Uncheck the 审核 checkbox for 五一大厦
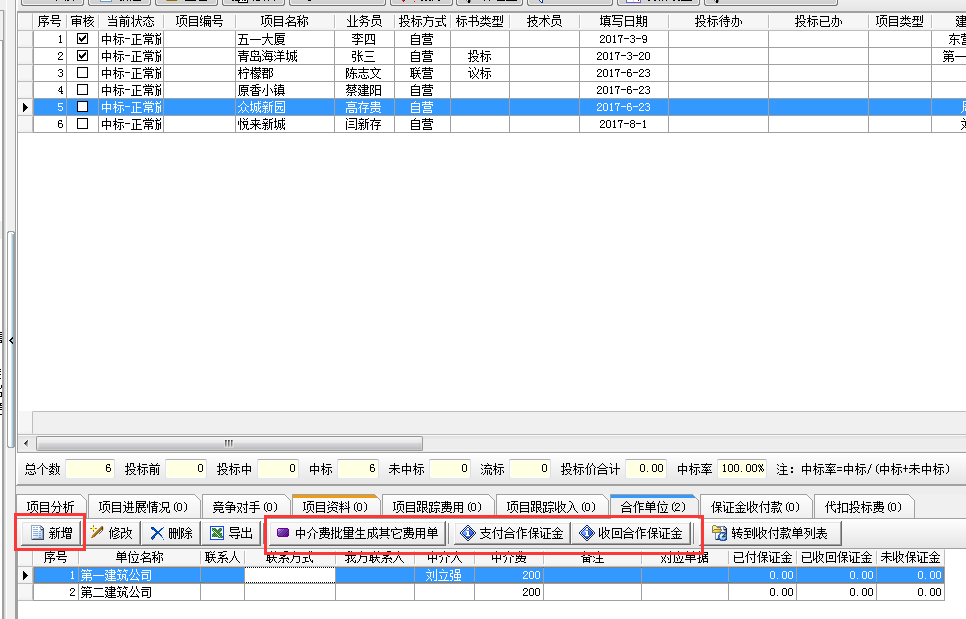 (82, 39)
